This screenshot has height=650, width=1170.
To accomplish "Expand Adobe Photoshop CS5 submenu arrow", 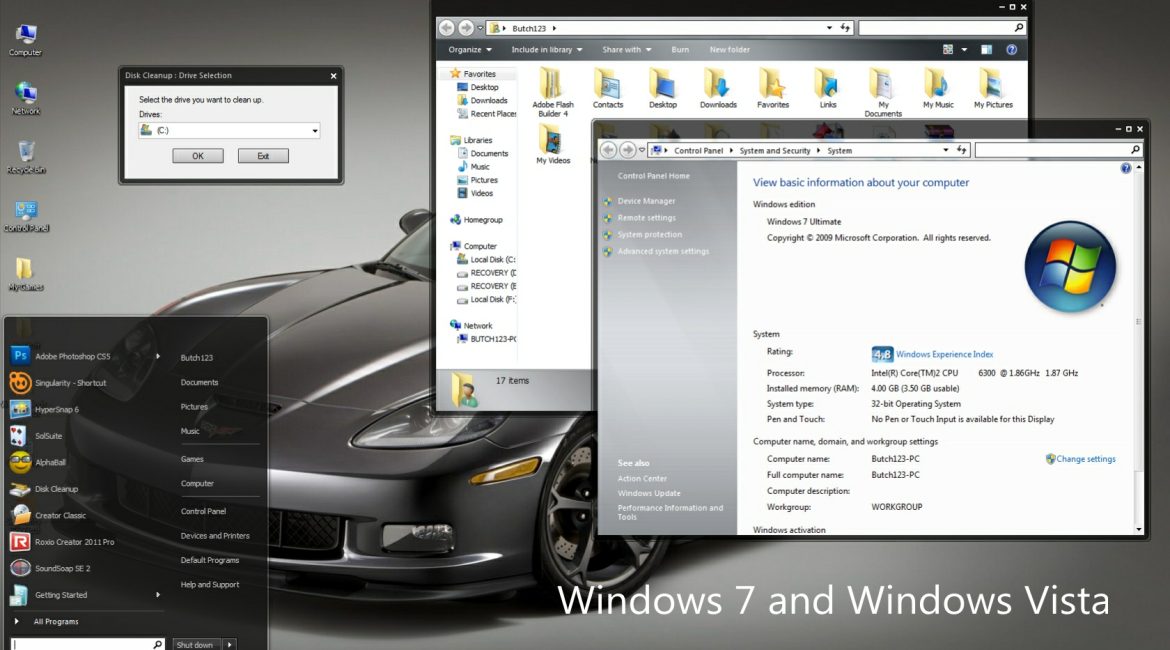I will point(158,356).
